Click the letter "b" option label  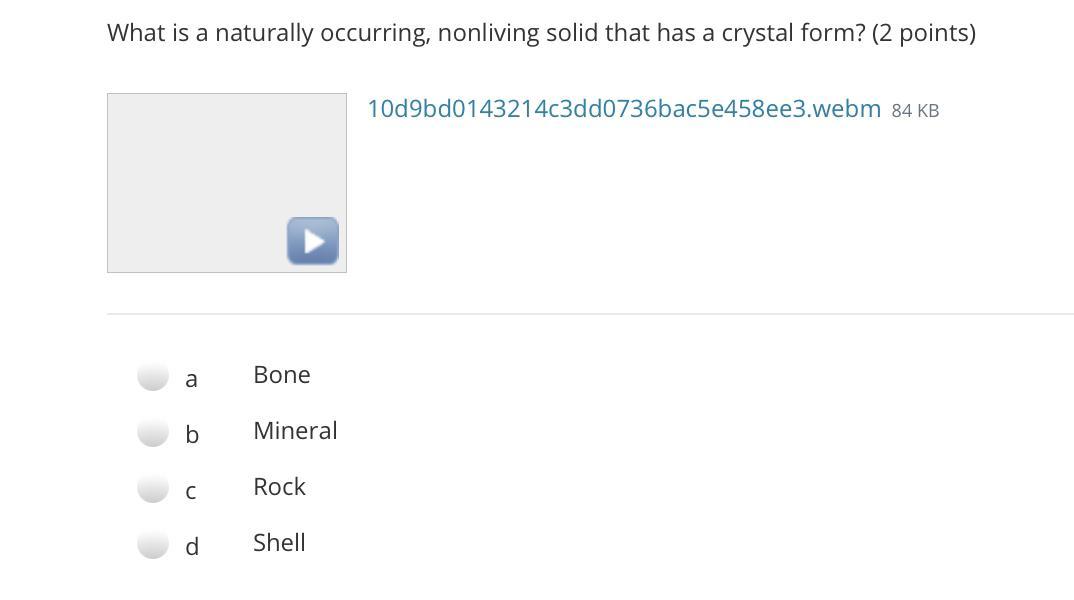(x=192, y=434)
